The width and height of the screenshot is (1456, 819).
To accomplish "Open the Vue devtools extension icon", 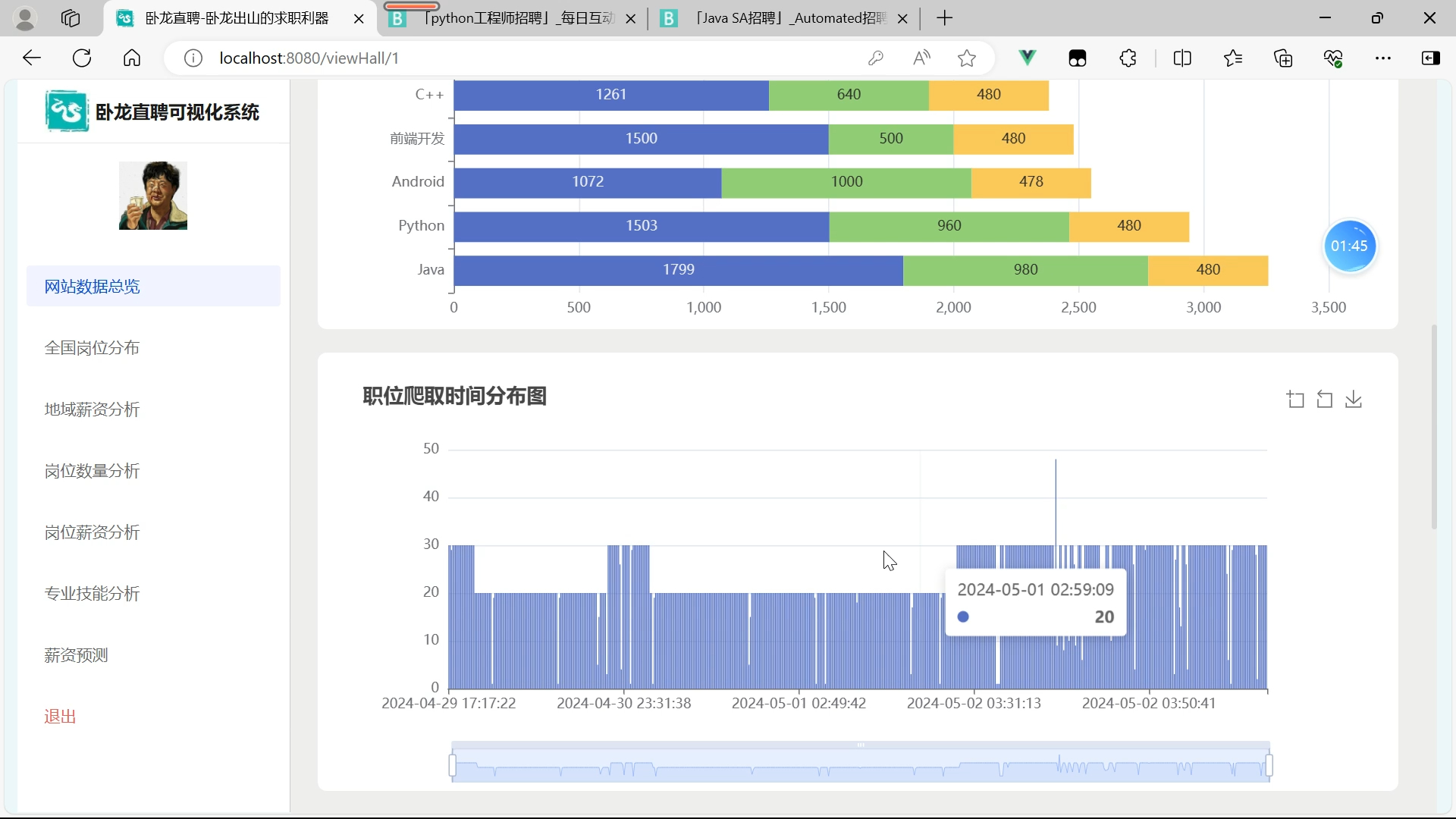I will (1028, 58).
